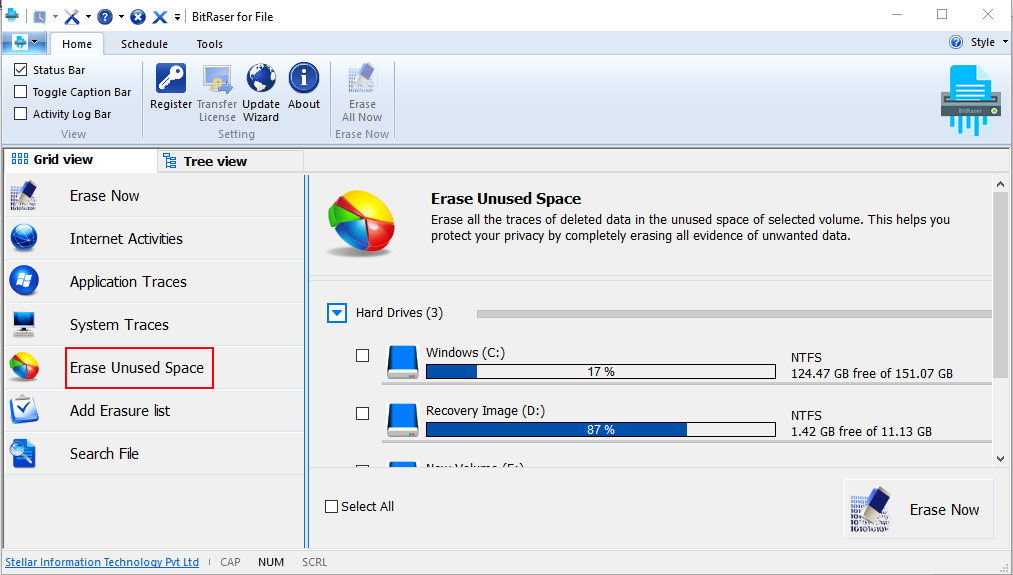Switch to the Tools ribbon tab
Image resolution: width=1013 pixels, height=575 pixels.
(209, 44)
